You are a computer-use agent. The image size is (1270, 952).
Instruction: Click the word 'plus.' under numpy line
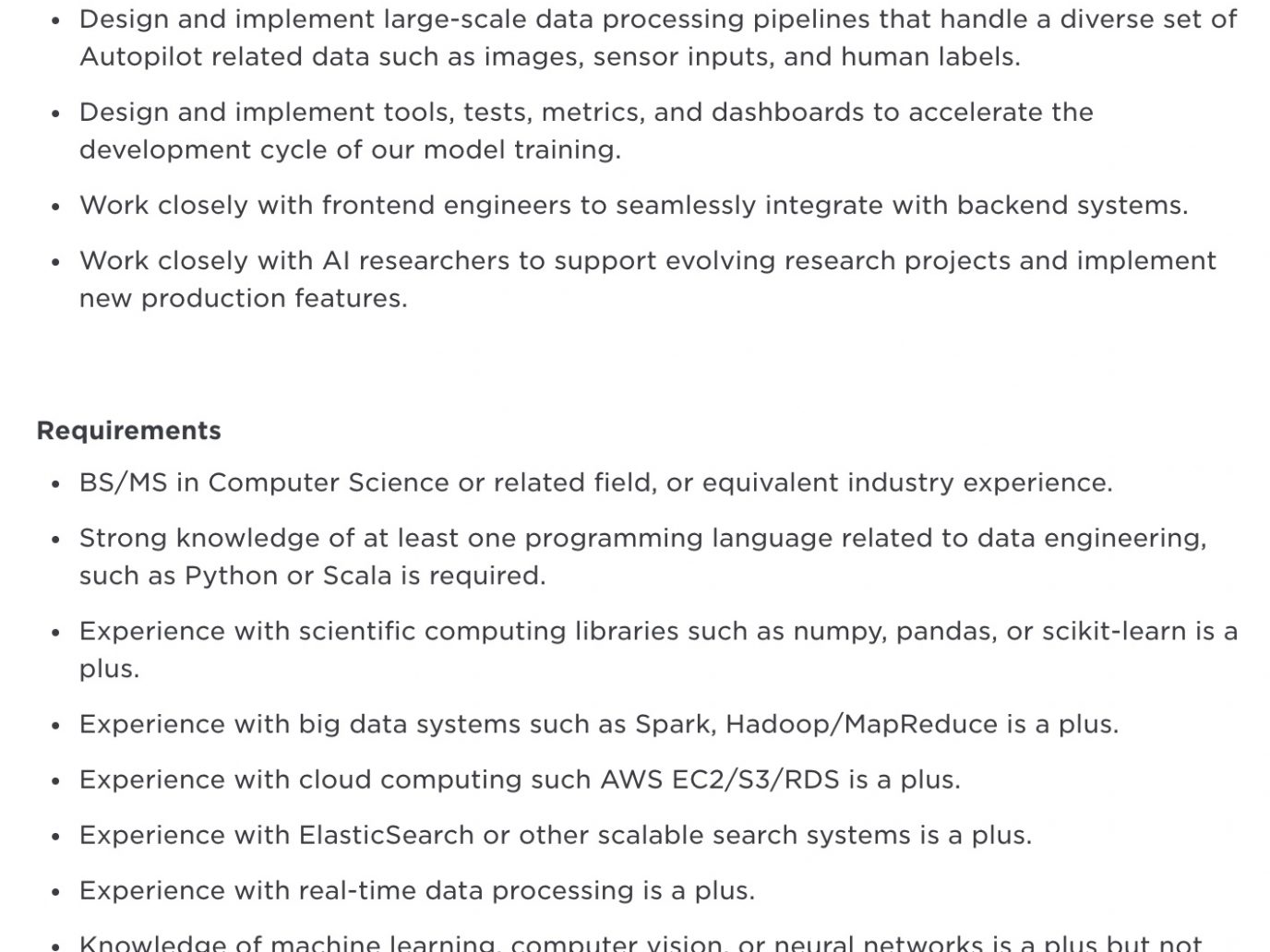pos(109,669)
